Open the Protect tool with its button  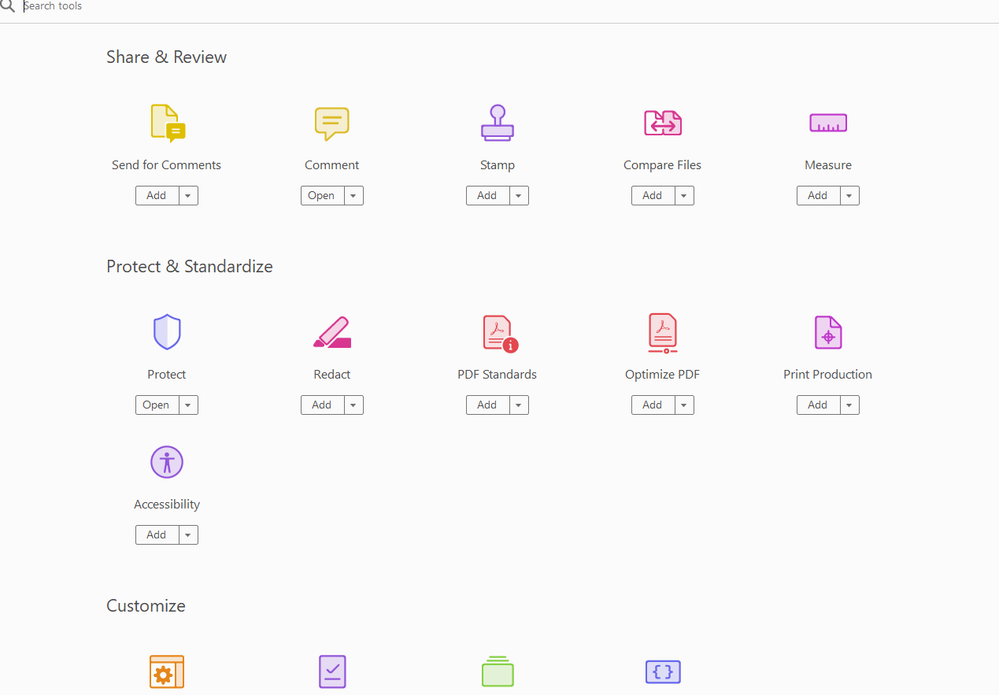tap(157, 405)
